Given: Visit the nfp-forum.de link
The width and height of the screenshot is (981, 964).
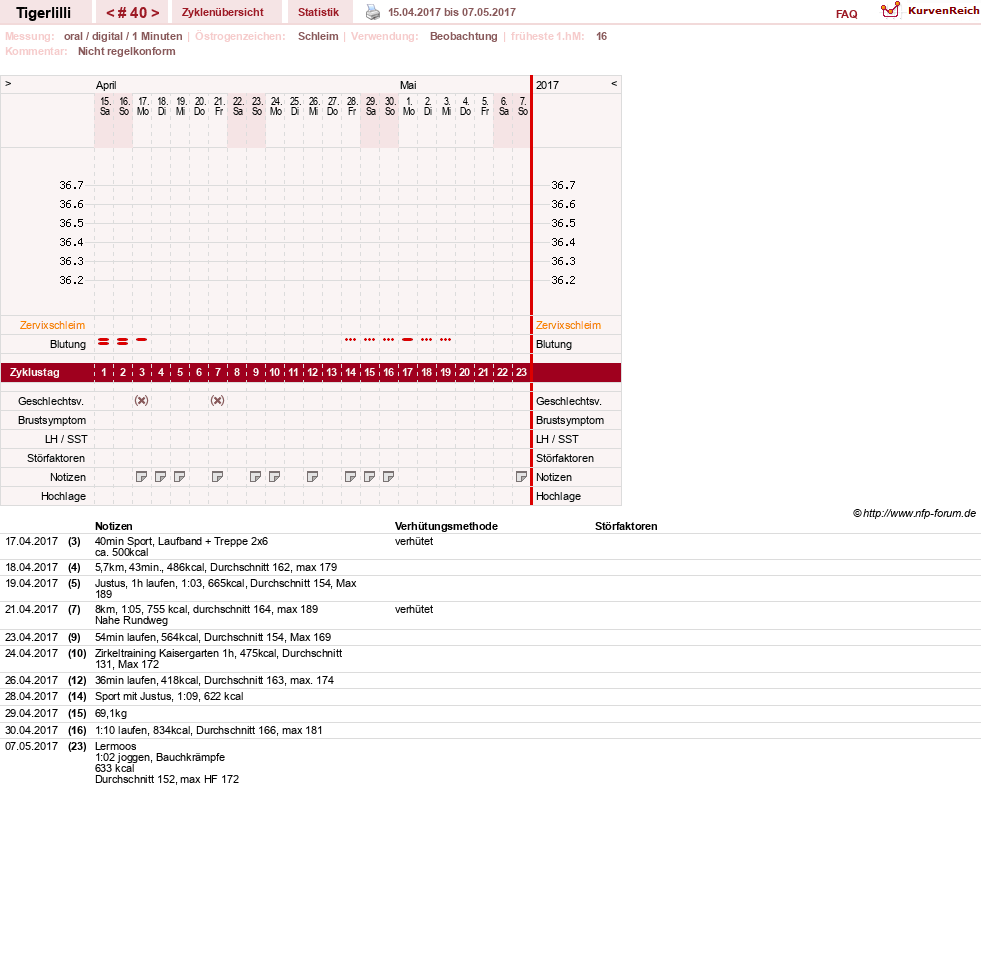Looking at the screenshot, I should coord(919,513).
